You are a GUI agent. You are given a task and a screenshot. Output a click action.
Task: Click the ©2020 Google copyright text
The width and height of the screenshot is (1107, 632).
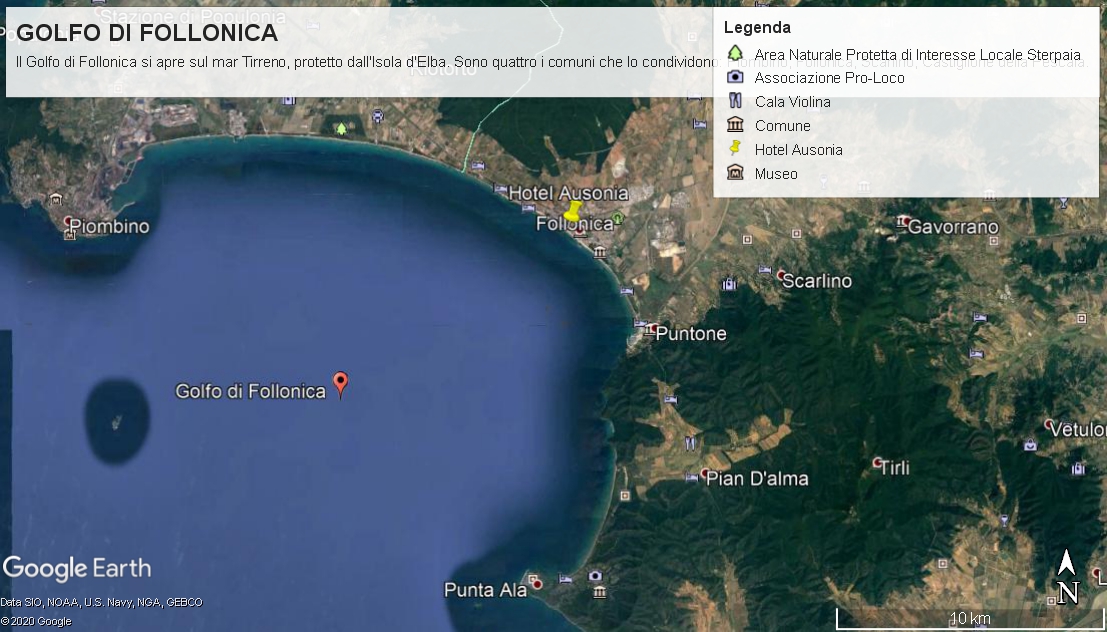click(36, 621)
